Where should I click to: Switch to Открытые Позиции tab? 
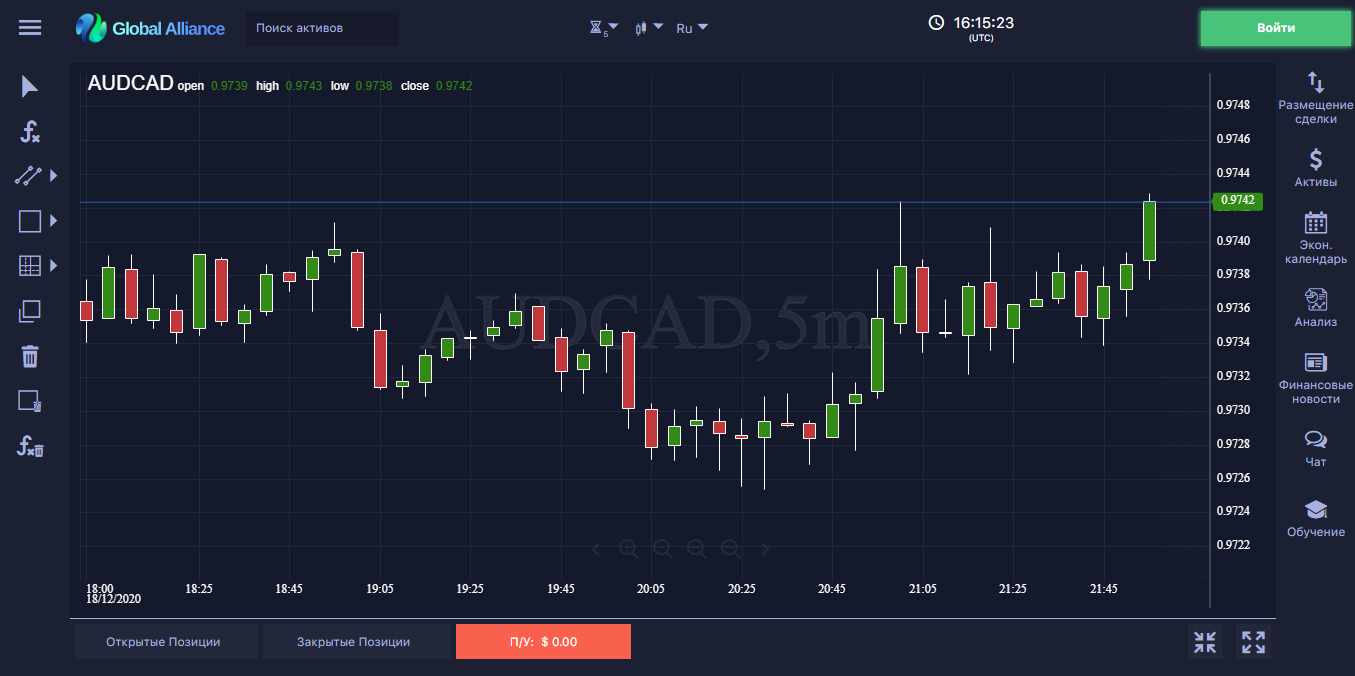click(x=163, y=642)
